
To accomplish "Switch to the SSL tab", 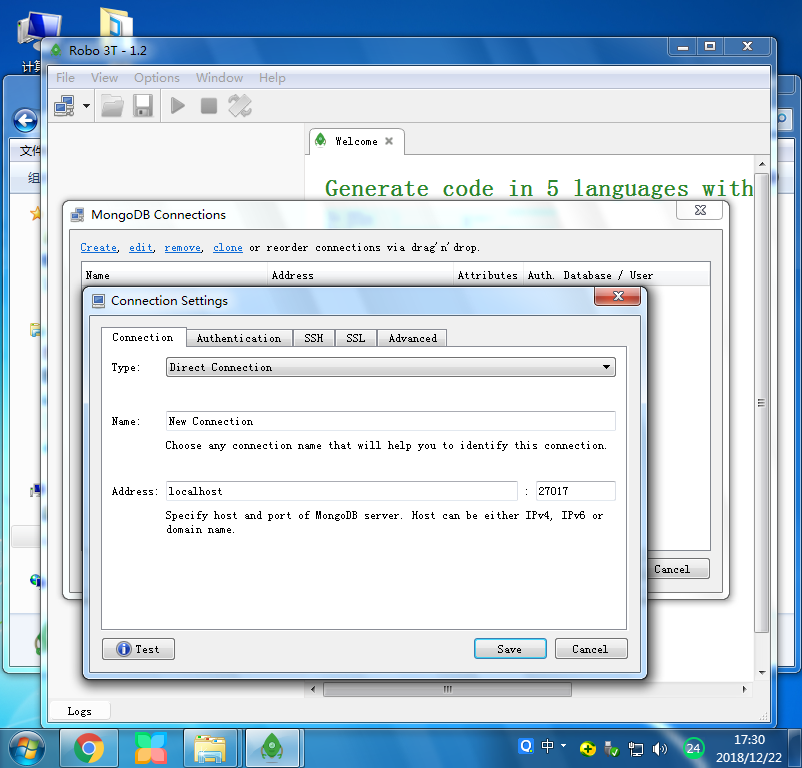I will coord(355,338).
